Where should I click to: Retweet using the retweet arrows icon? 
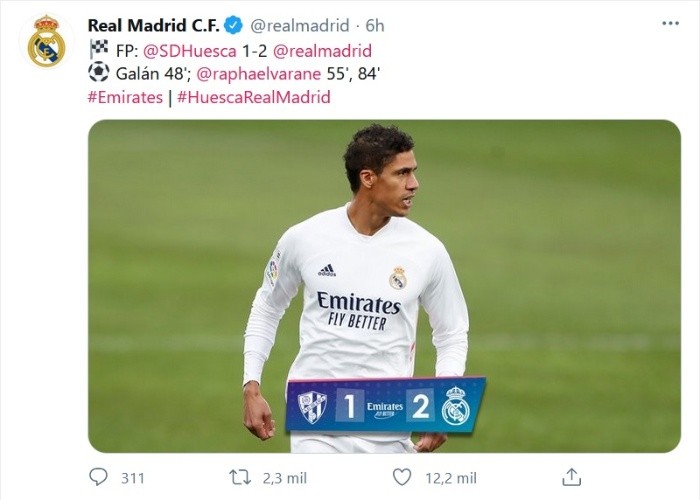pos(240,478)
